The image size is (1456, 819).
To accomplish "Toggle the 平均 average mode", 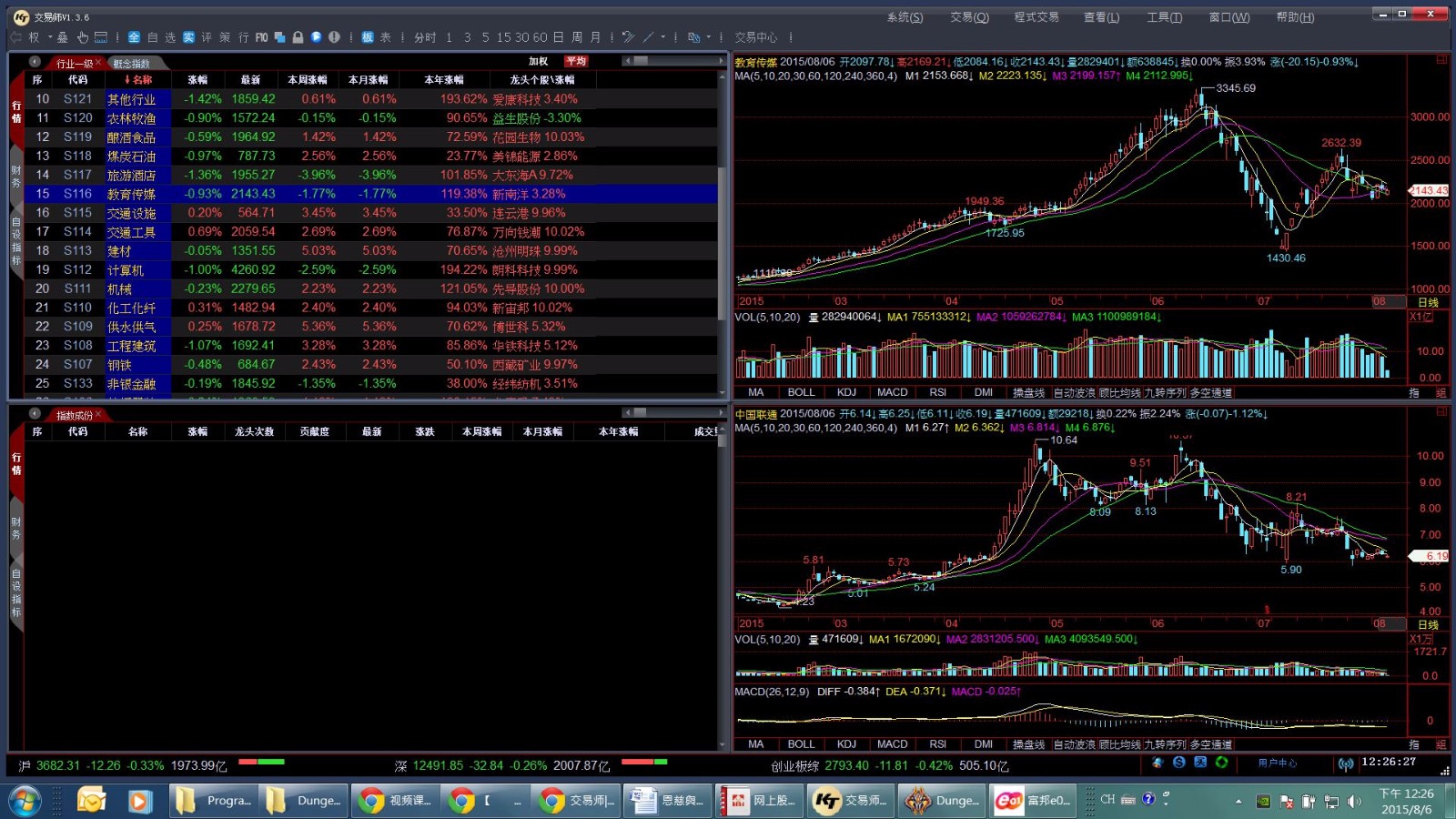I will [575, 62].
